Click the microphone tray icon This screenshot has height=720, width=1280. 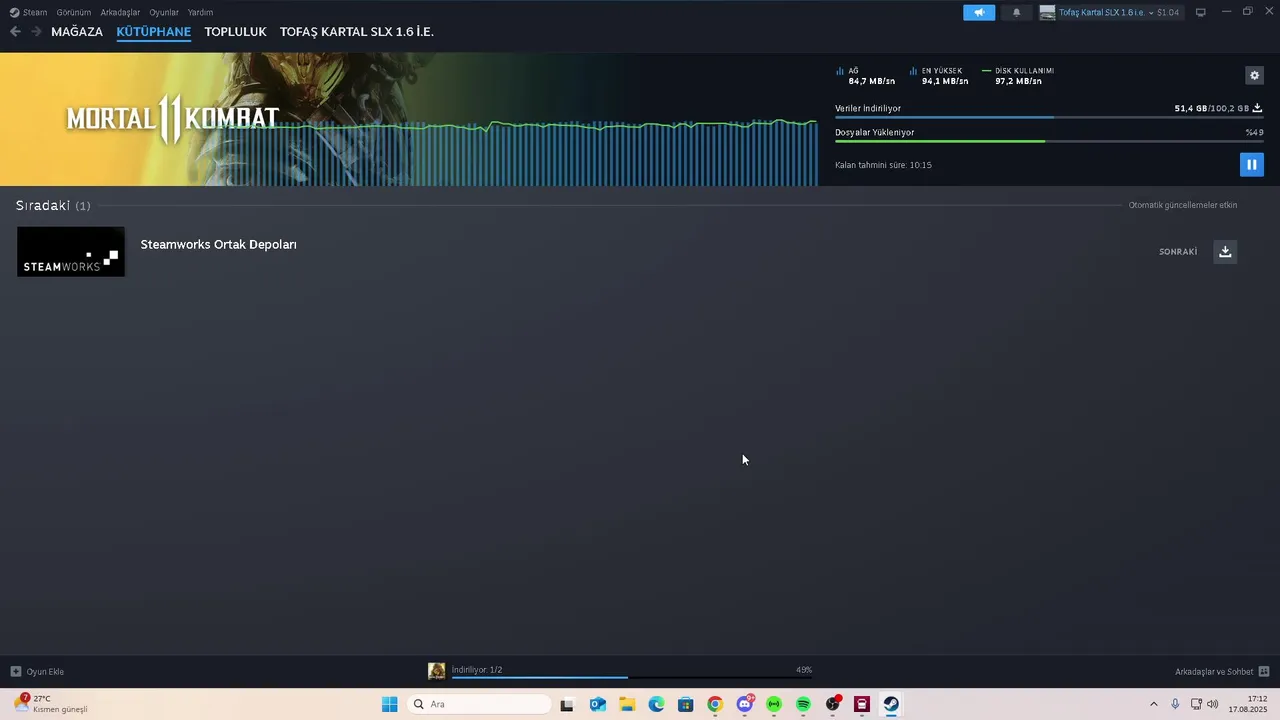click(1175, 705)
